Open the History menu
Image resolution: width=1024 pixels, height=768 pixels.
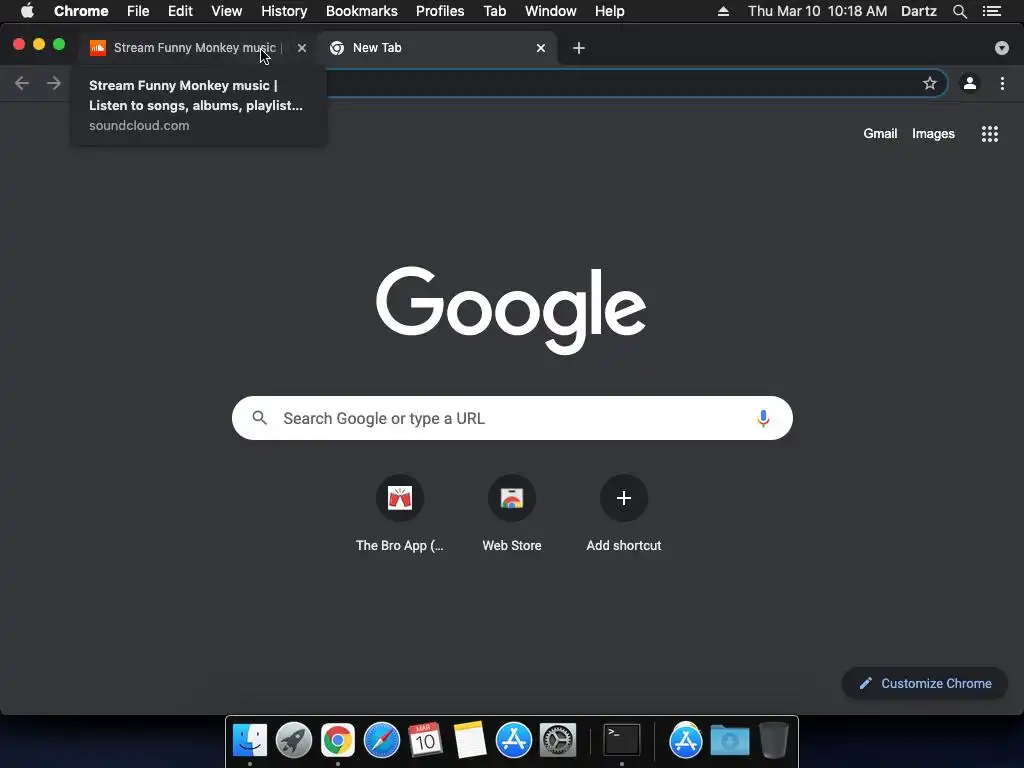click(x=284, y=11)
